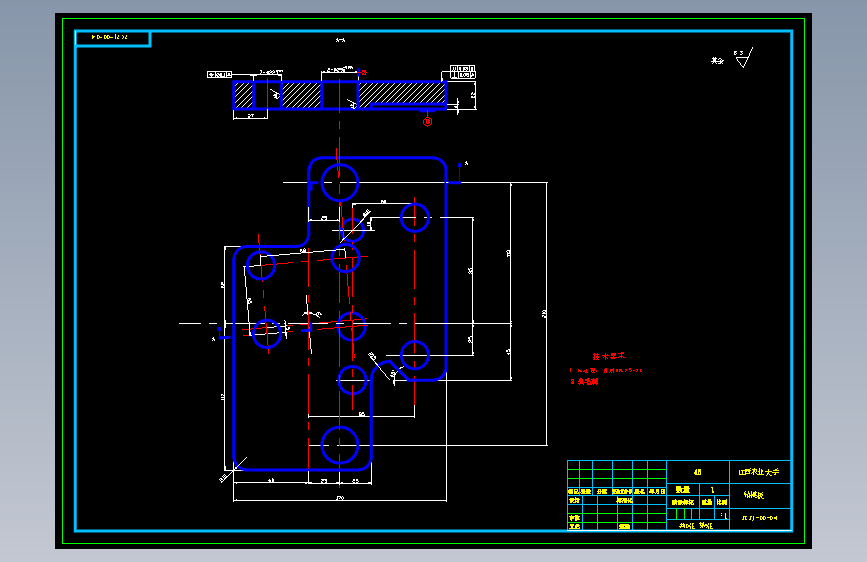Click the chamfer leader at the bottom-left corner
The image size is (867, 562).
coord(232,469)
